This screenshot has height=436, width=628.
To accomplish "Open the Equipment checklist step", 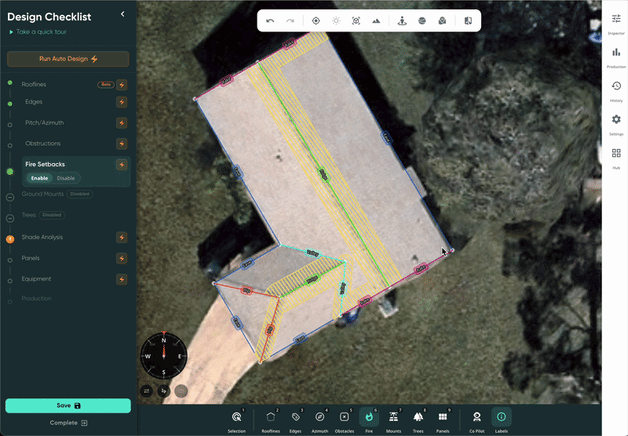I will (36, 279).
